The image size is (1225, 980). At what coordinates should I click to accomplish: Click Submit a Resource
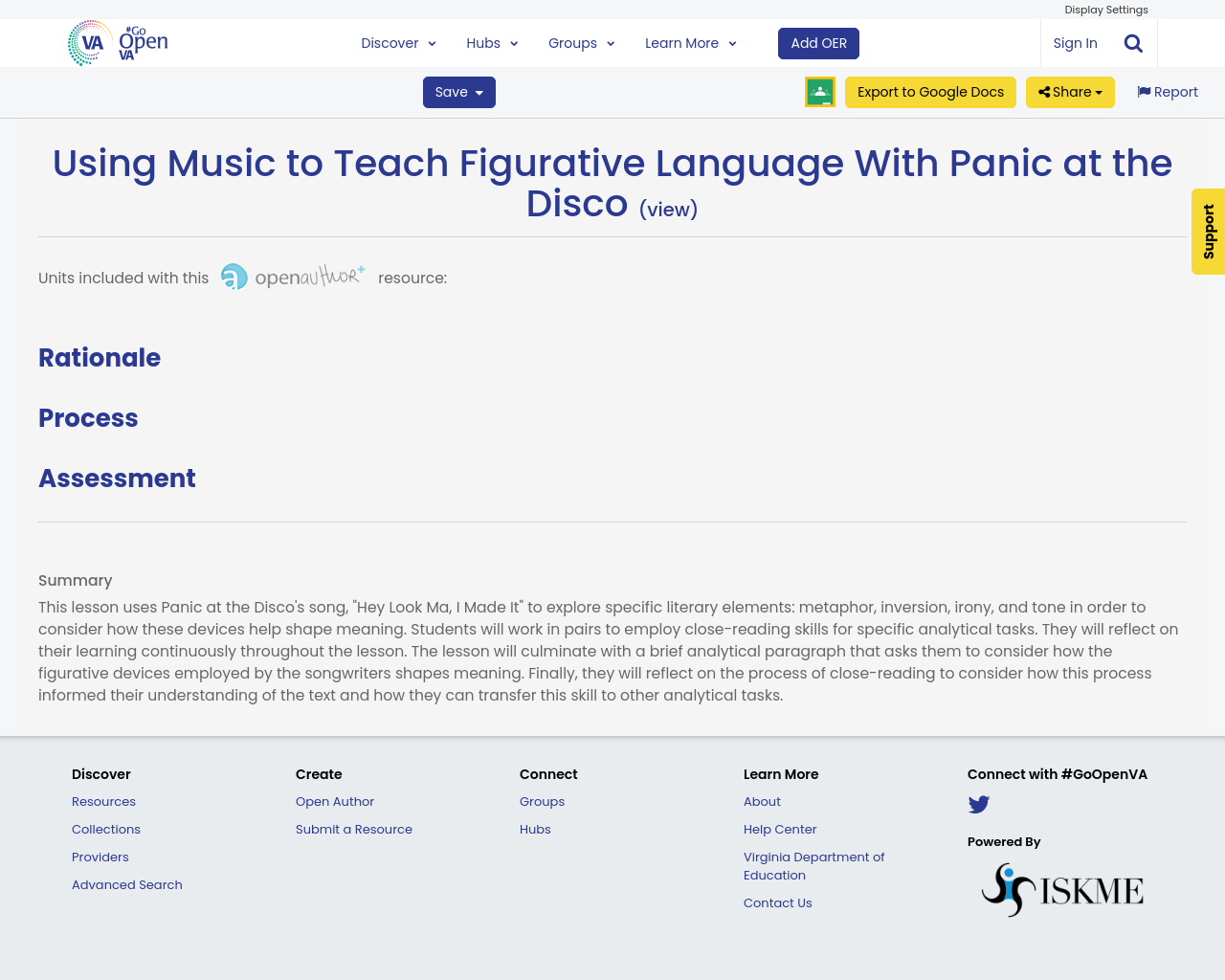[353, 829]
